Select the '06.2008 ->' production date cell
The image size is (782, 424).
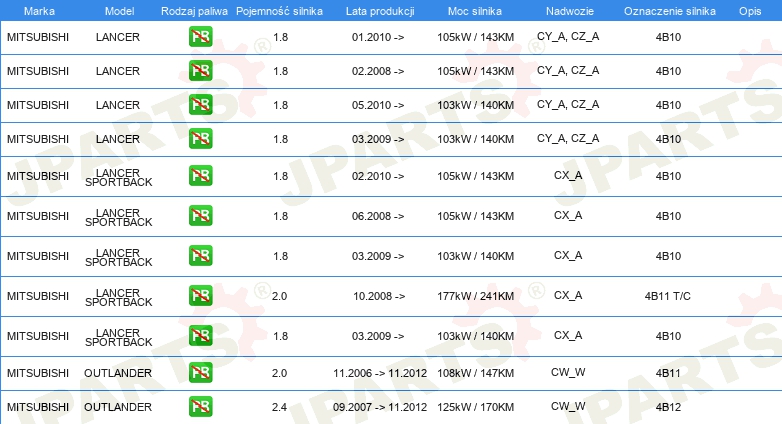click(x=378, y=216)
